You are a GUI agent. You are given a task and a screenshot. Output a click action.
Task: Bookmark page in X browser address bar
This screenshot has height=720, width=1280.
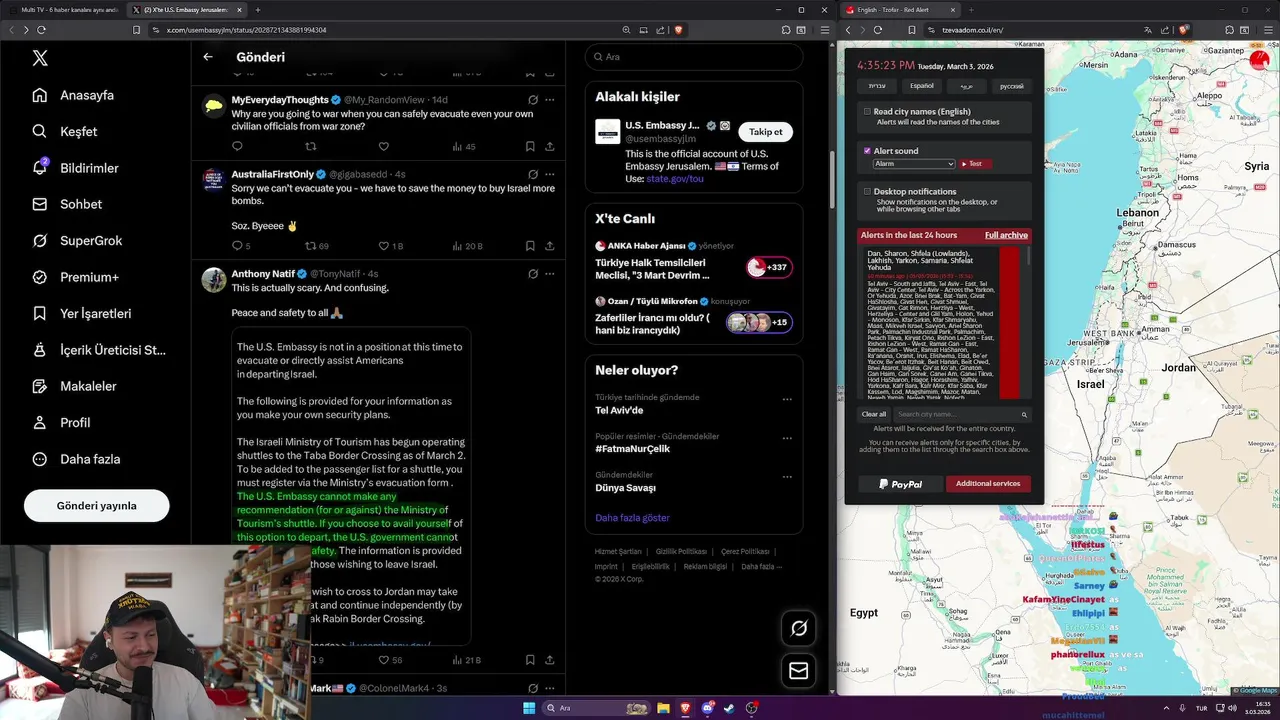pos(136,30)
